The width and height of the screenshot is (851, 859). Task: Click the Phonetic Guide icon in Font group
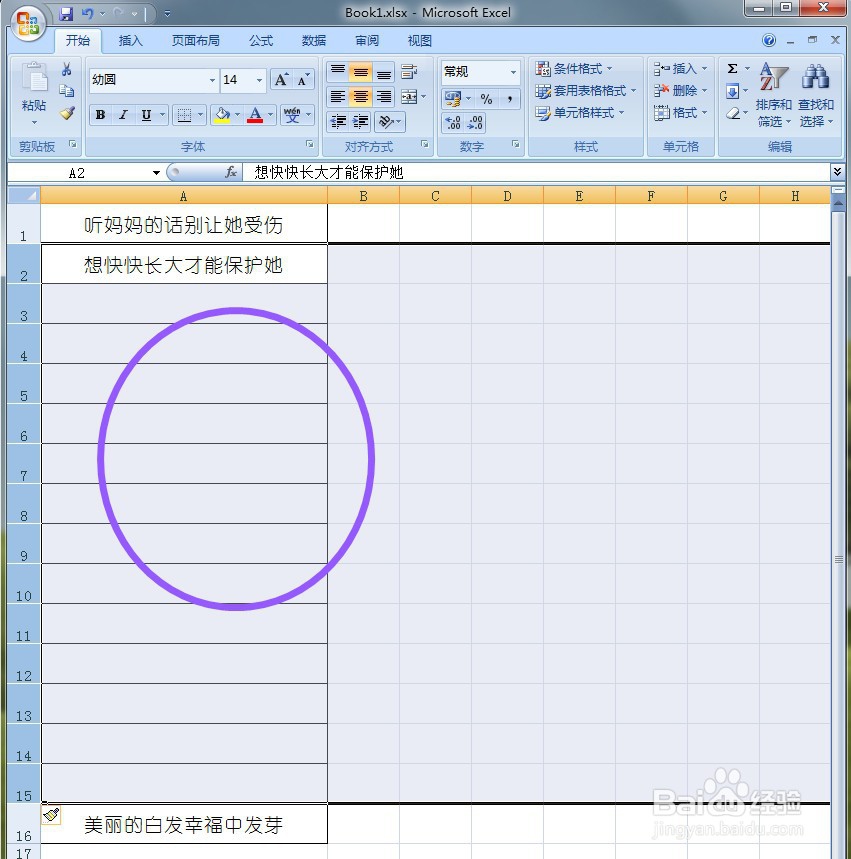(294, 113)
